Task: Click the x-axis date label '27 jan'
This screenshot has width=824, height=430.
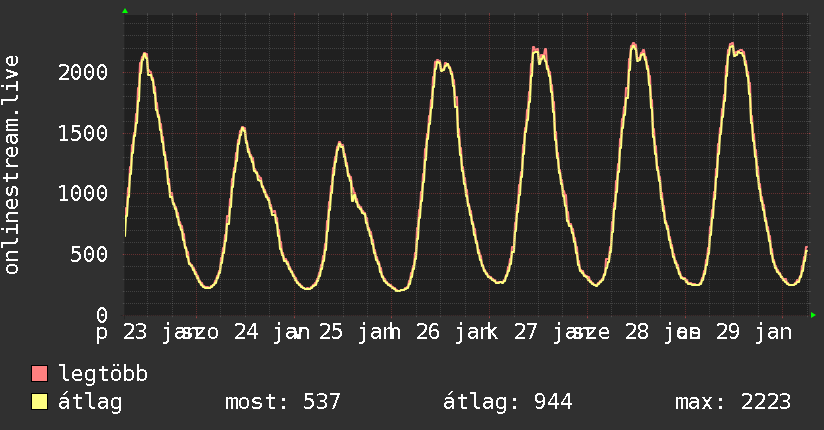Action: (x=552, y=332)
